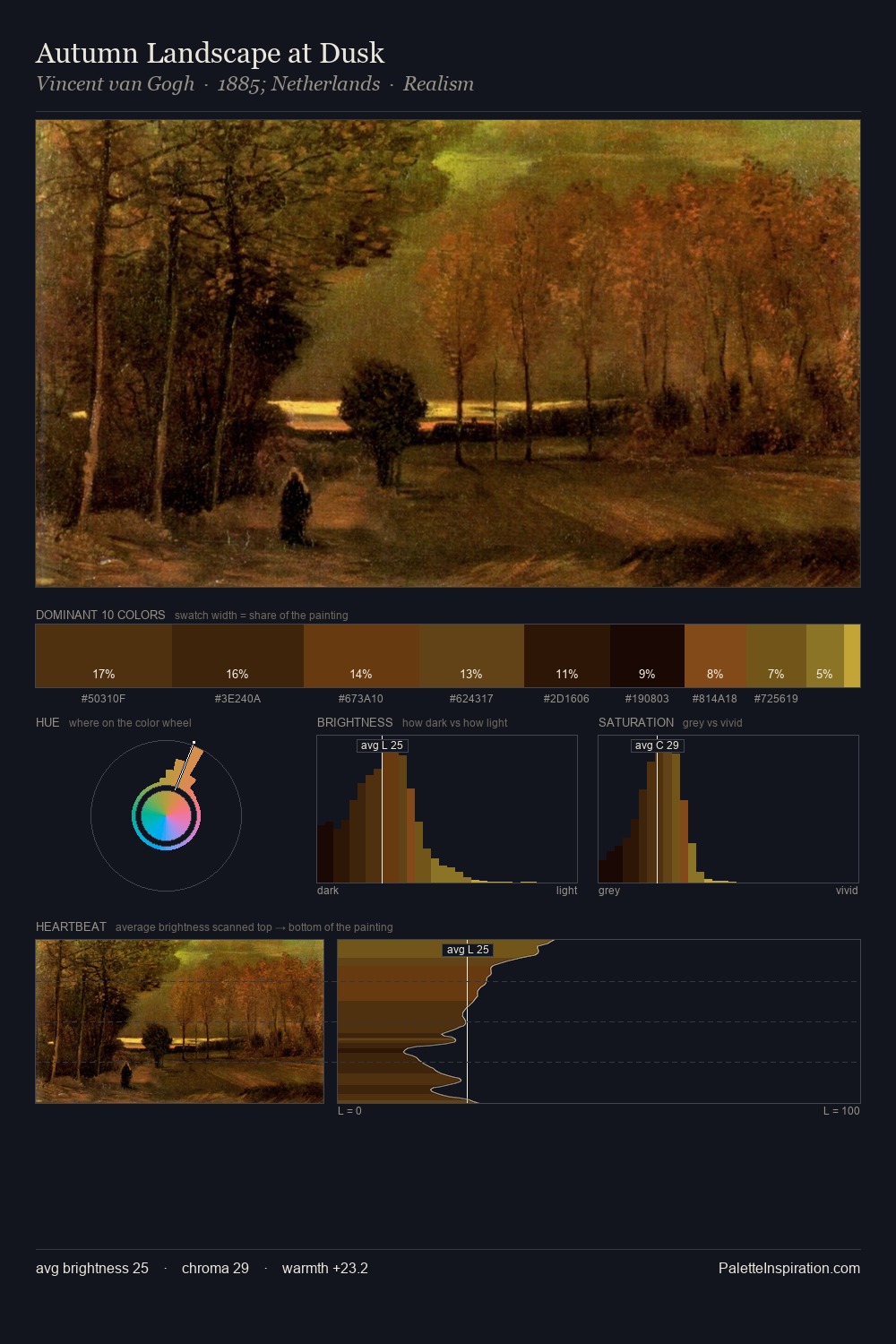Click the avg brightness 25 footer stat
The height and width of the screenshot is (1344, 896).
tap(92, 1268)
